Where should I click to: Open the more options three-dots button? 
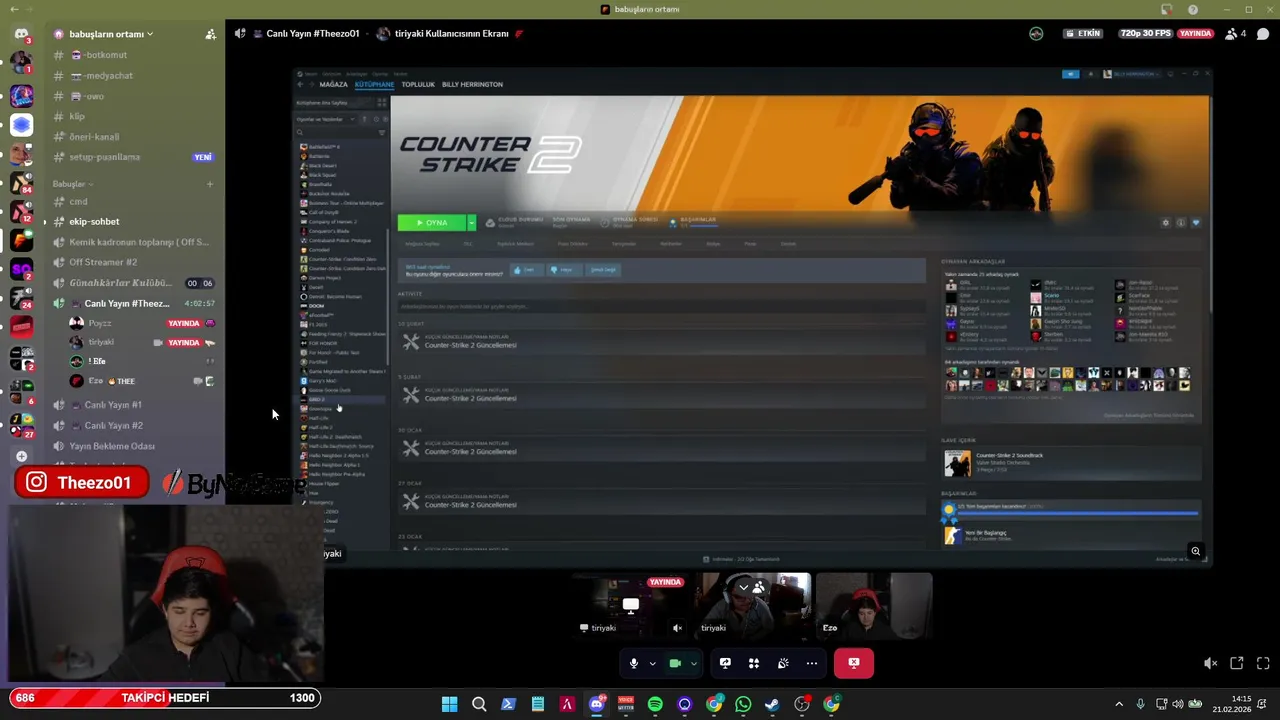(x=812, y=663)
